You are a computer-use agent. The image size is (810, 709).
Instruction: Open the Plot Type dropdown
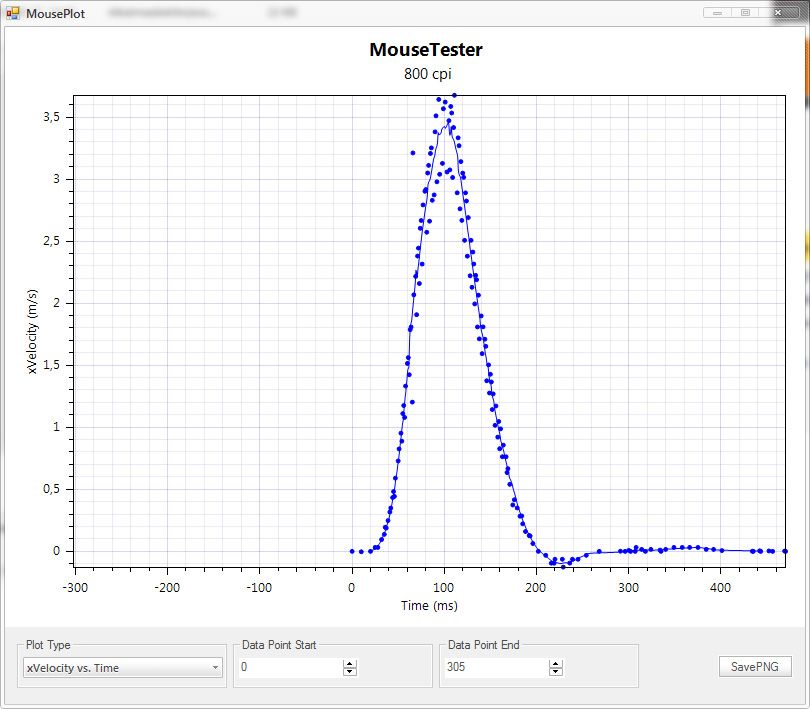[x=122, y=668]
